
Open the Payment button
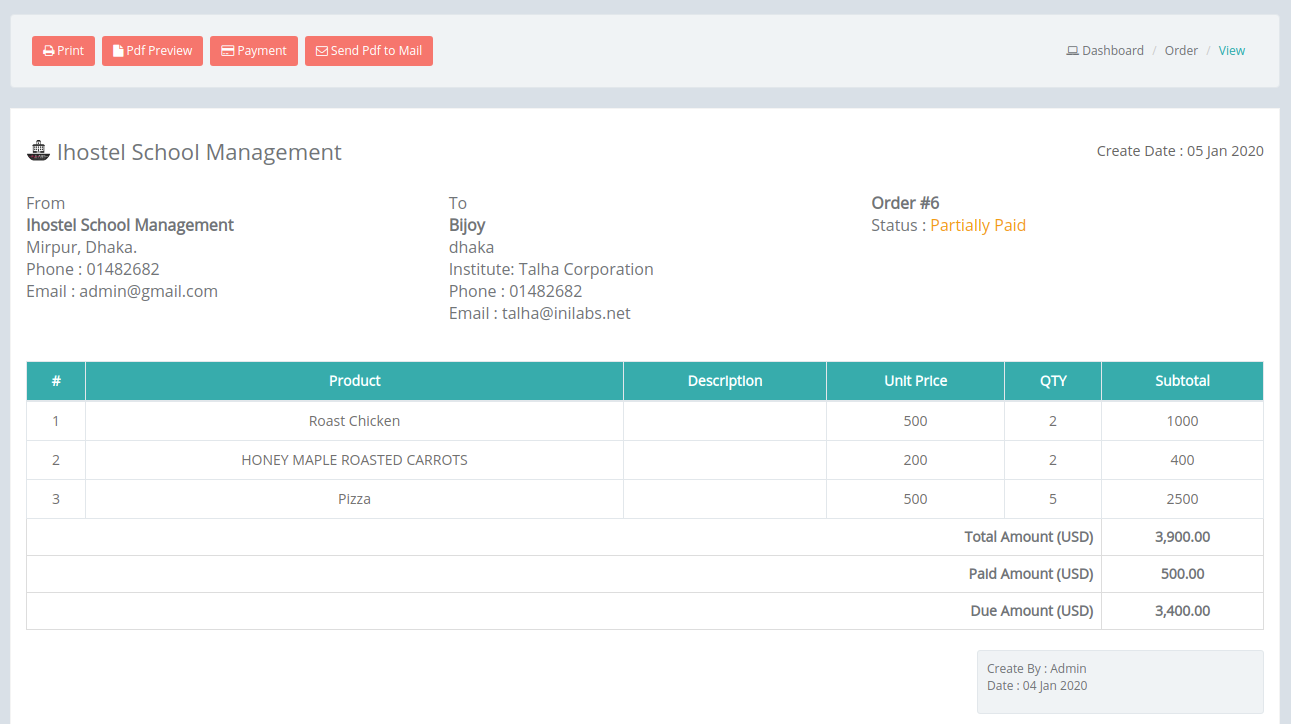tap(254, 51)
